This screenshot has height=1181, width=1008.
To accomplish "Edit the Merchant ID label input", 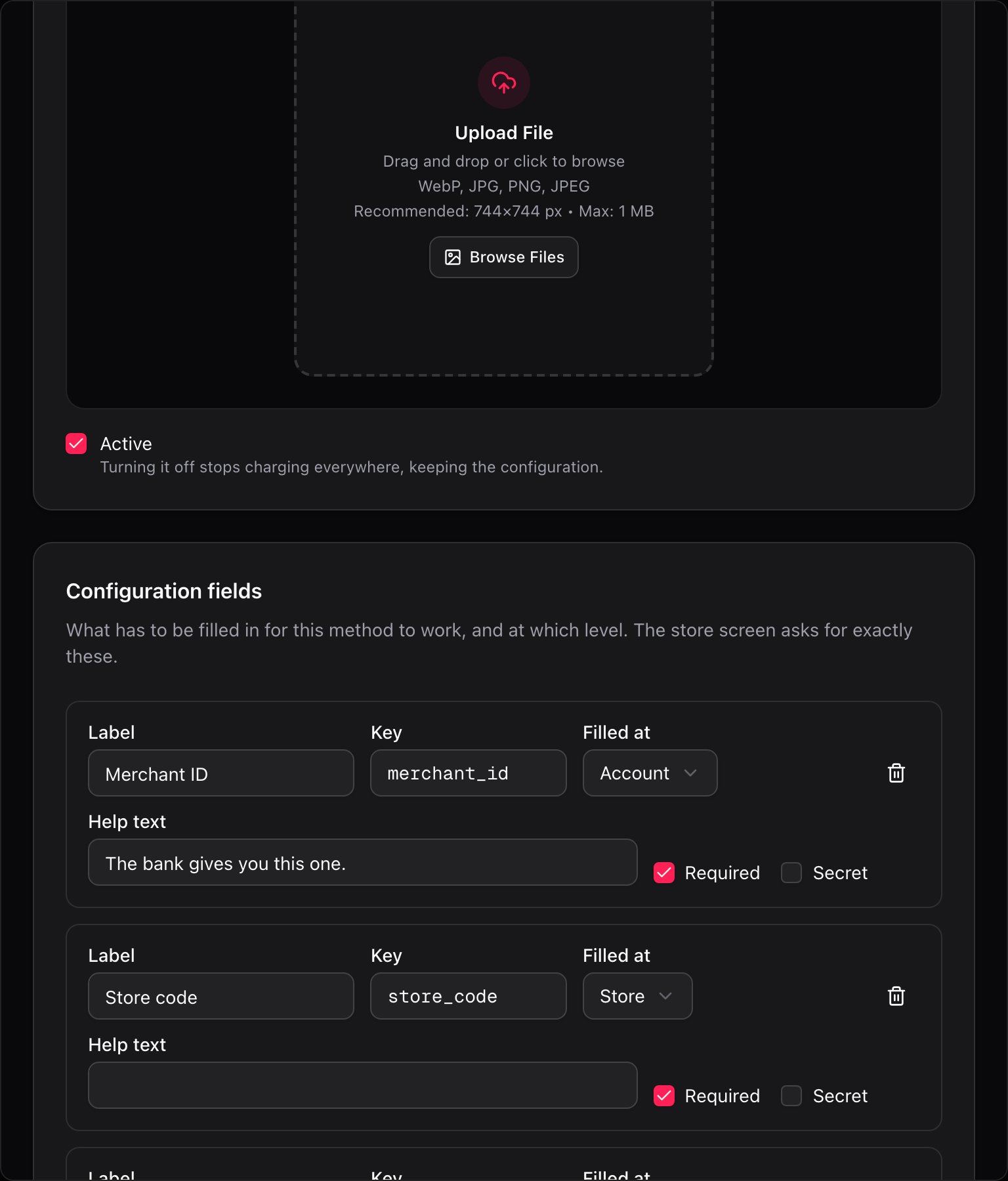I will (221, 773).
